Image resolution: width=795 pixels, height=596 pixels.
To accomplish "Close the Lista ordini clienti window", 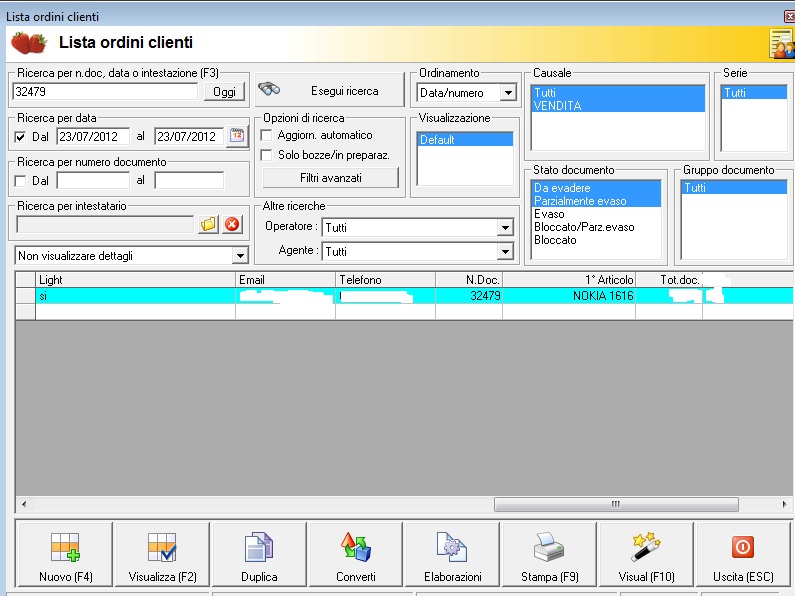I will click(789, 17).
